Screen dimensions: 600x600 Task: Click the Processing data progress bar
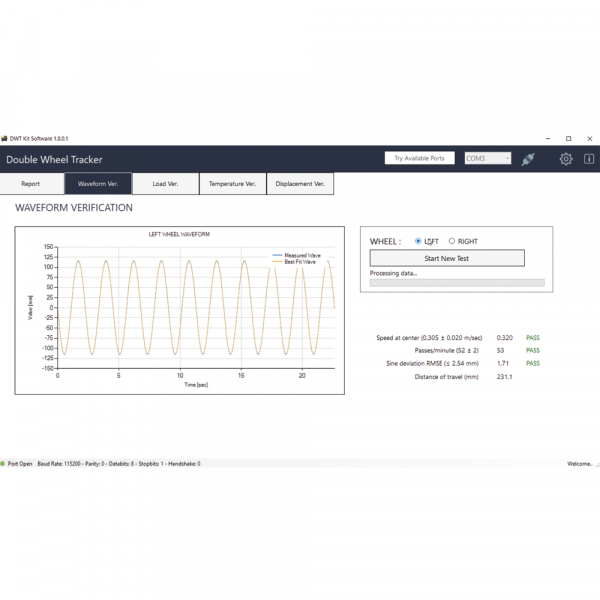(457, 283)
